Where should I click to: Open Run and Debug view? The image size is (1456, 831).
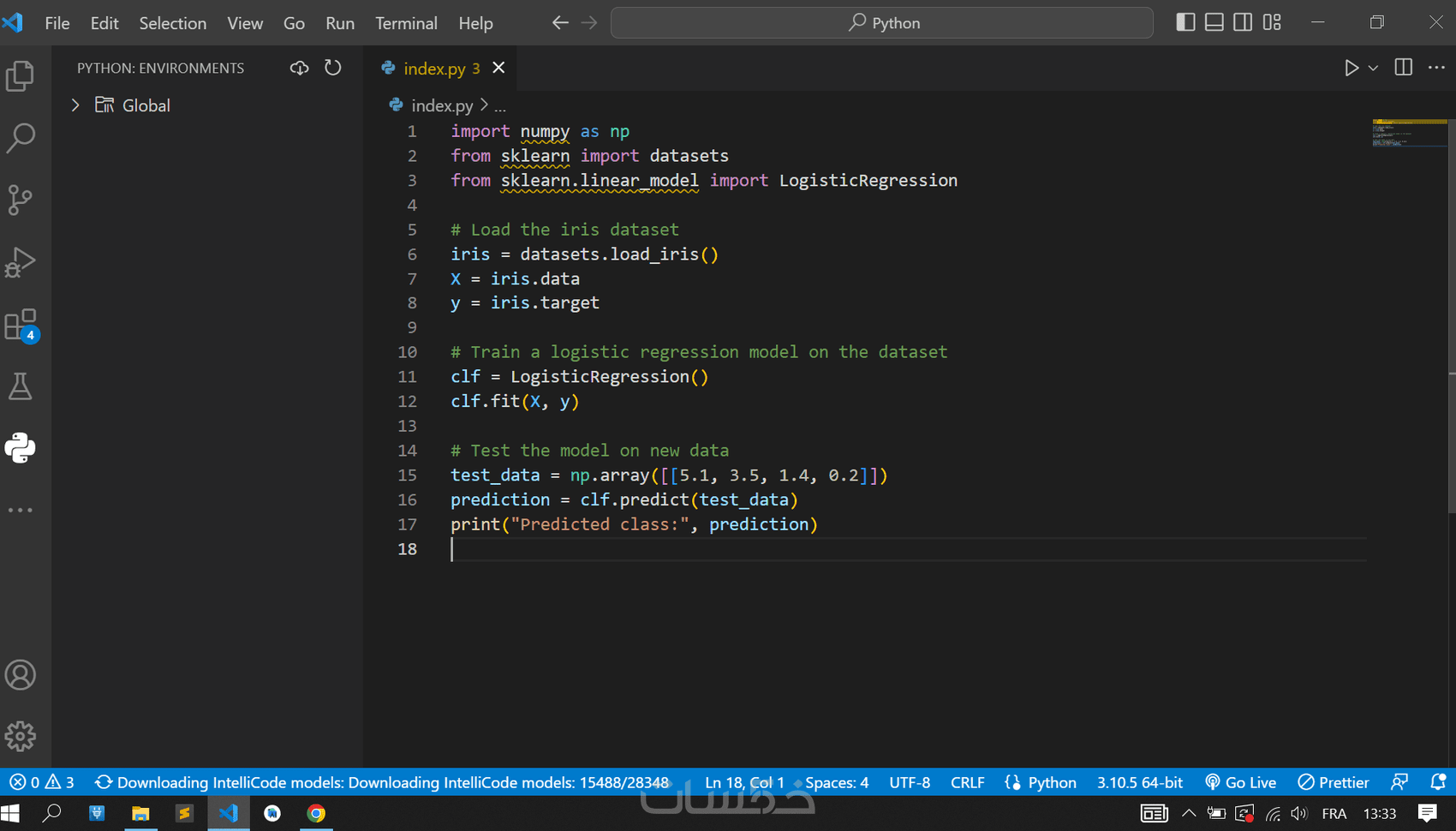pos(21,262)
